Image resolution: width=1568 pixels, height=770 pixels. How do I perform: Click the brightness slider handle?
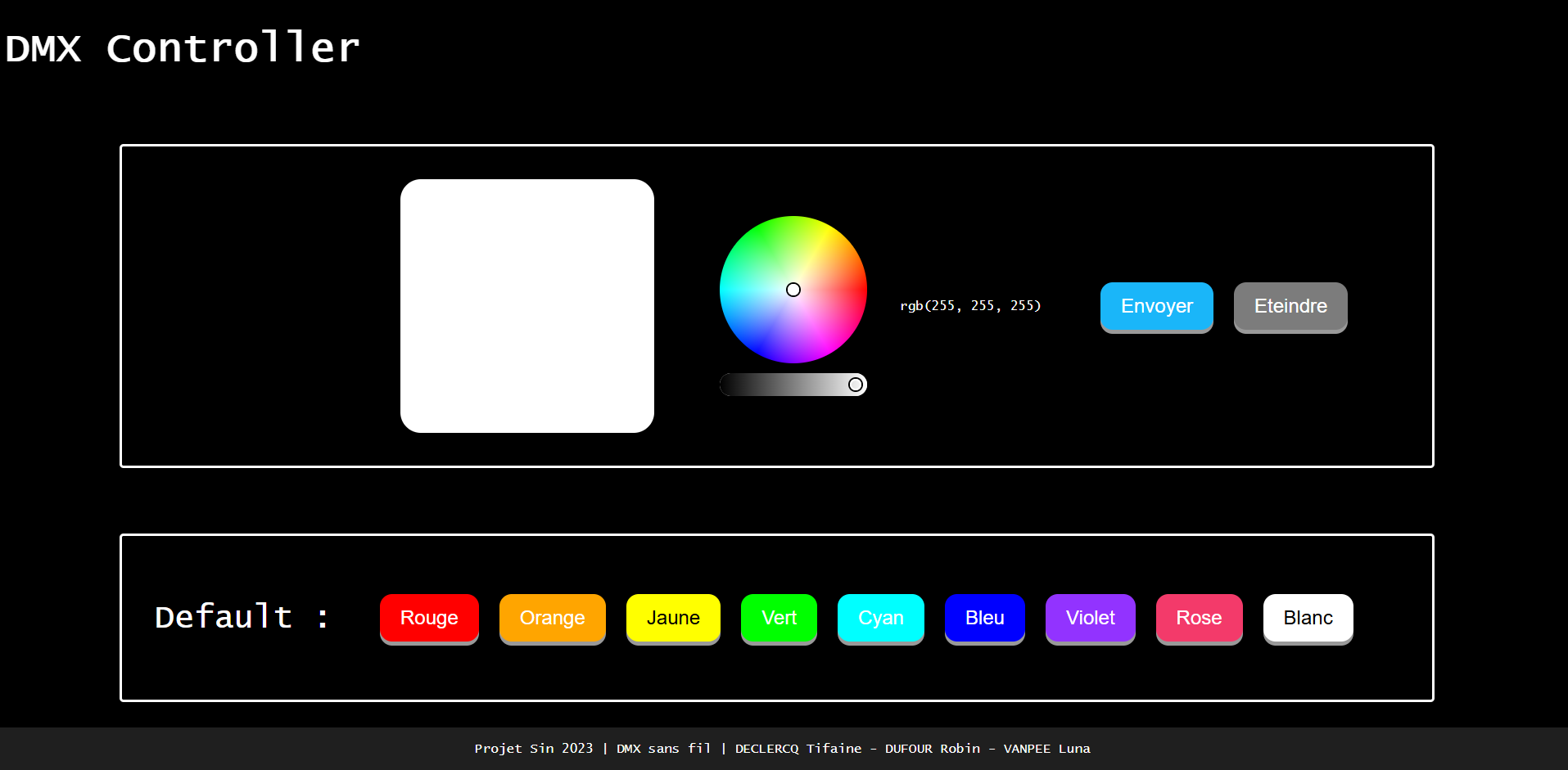coord(856,385)
